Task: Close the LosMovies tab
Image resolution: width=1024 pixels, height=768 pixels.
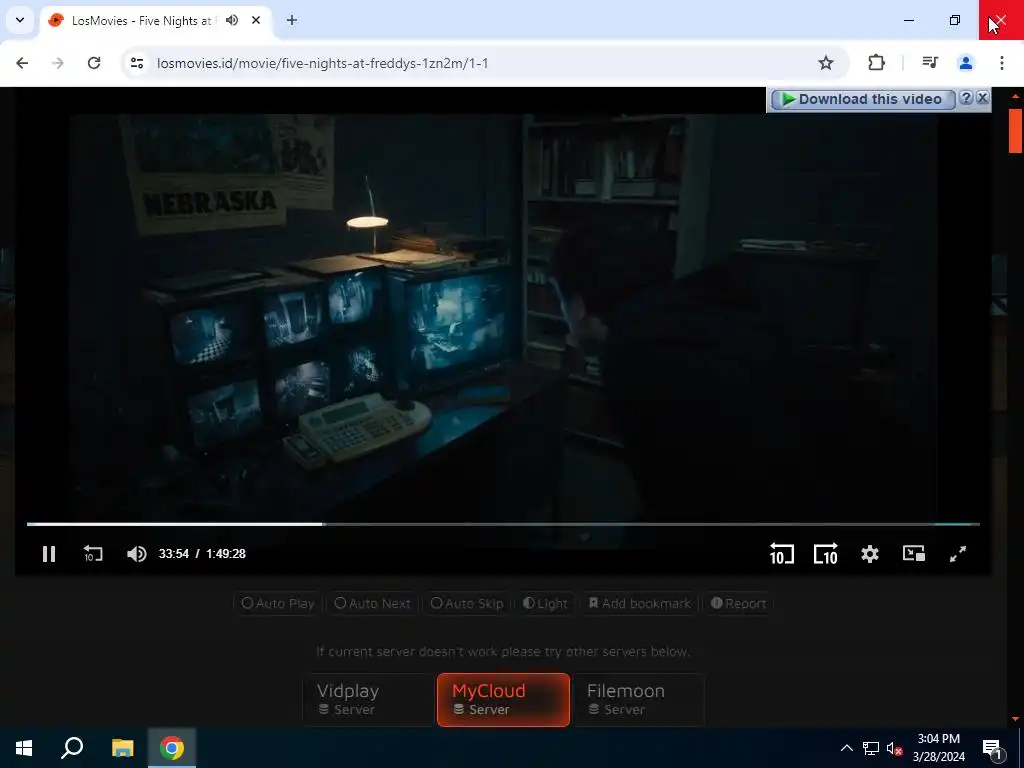Action: (x=256, y=20)
